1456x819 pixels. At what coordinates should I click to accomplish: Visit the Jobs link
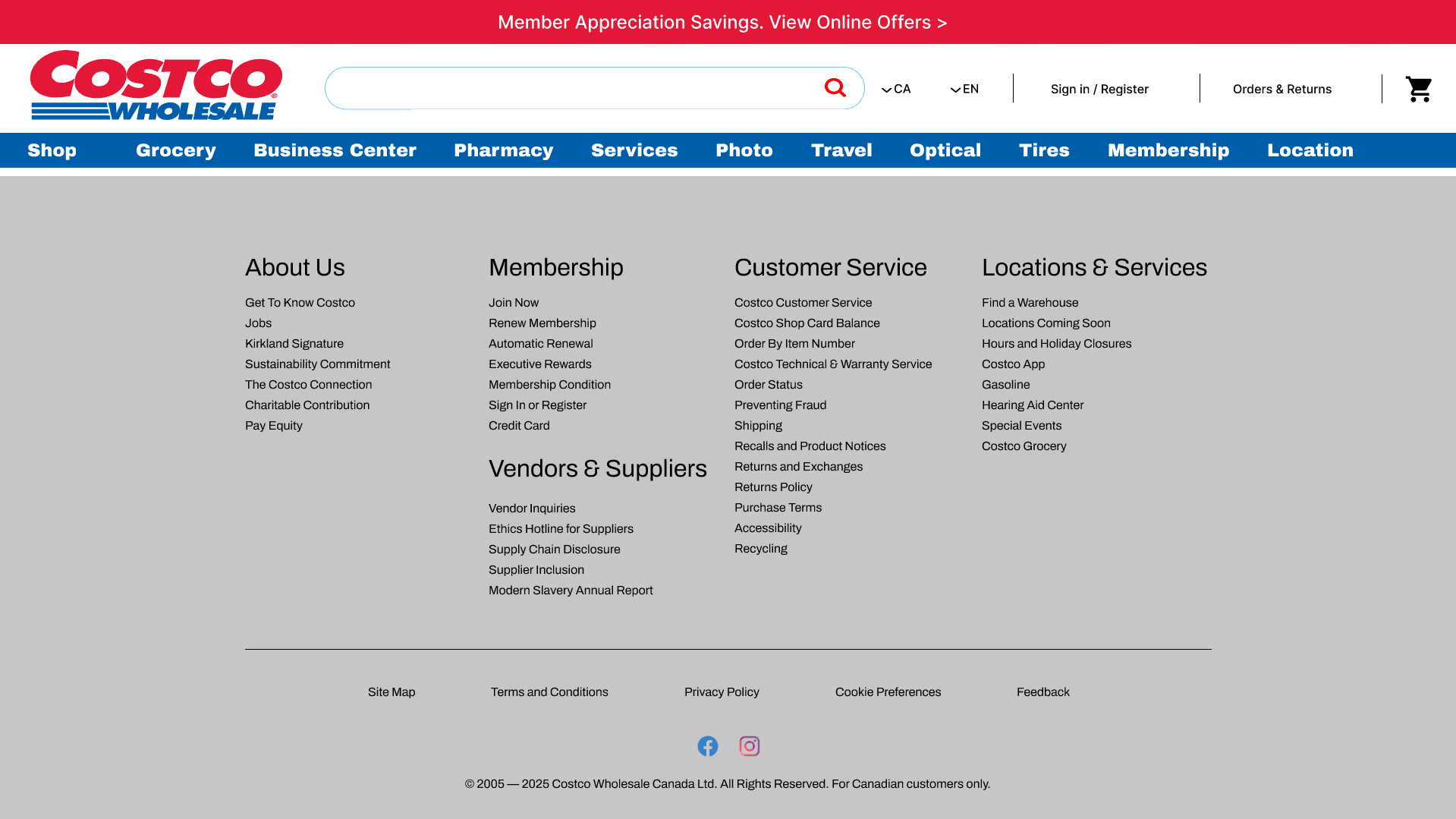click(x=258, y=323)
